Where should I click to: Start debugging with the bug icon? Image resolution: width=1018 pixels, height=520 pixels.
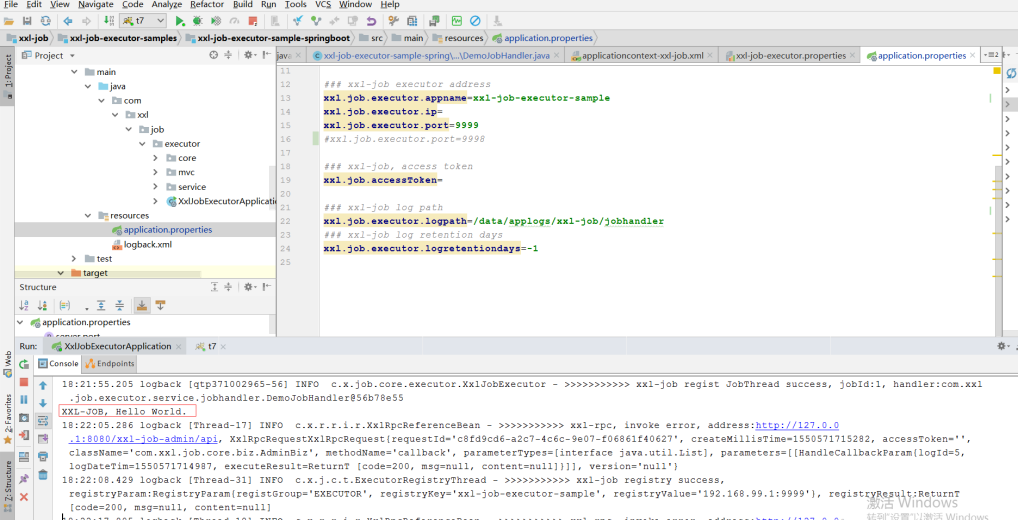[x=197, y=21]
